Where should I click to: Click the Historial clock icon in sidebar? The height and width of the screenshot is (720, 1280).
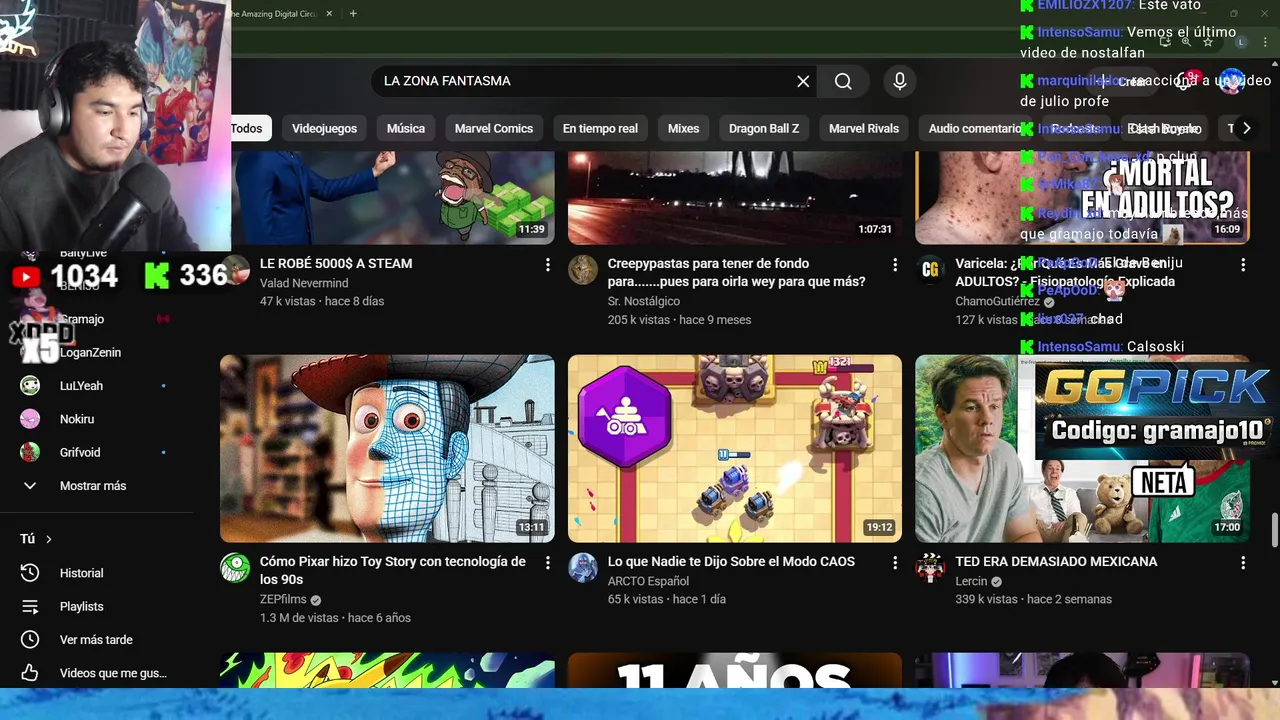(30, 573)
